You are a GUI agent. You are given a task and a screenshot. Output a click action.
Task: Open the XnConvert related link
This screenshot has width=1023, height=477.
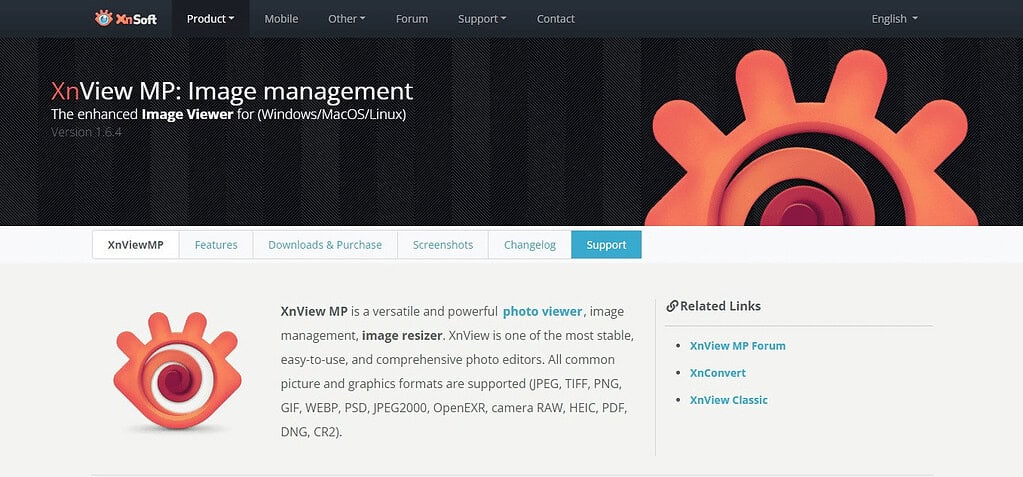click(x=718, y=373)
